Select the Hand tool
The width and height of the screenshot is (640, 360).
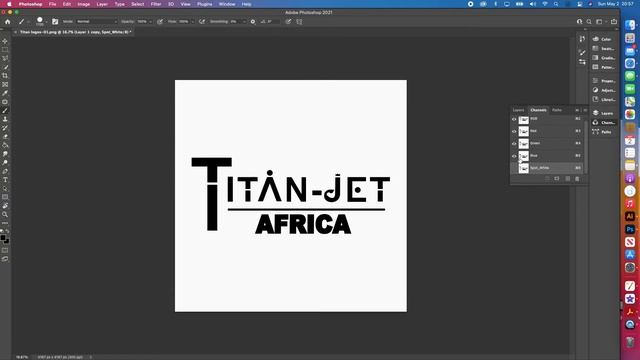[x=5, y=206]
